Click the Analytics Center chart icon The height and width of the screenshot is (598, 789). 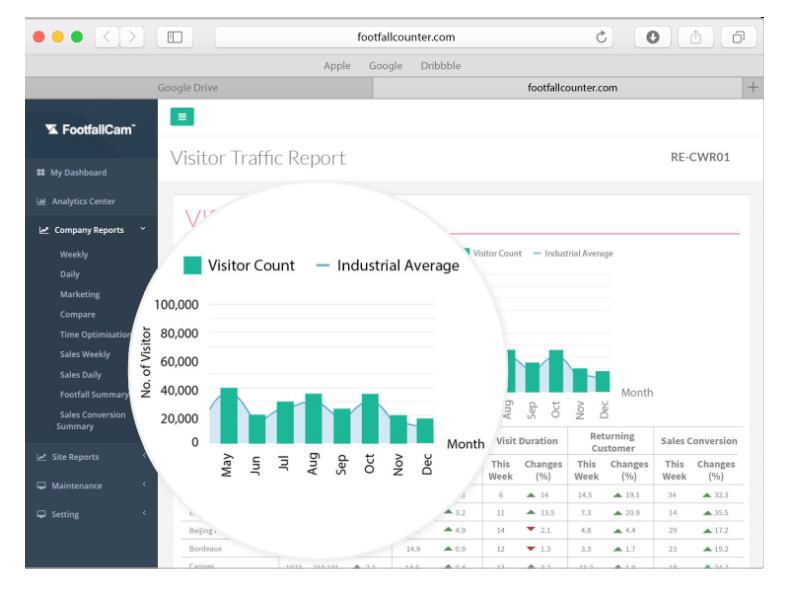[x=41, y=202]
